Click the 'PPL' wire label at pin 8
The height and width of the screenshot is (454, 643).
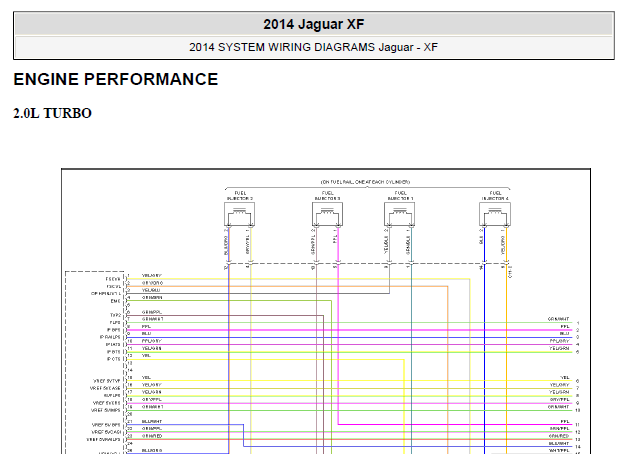[146, 326]
